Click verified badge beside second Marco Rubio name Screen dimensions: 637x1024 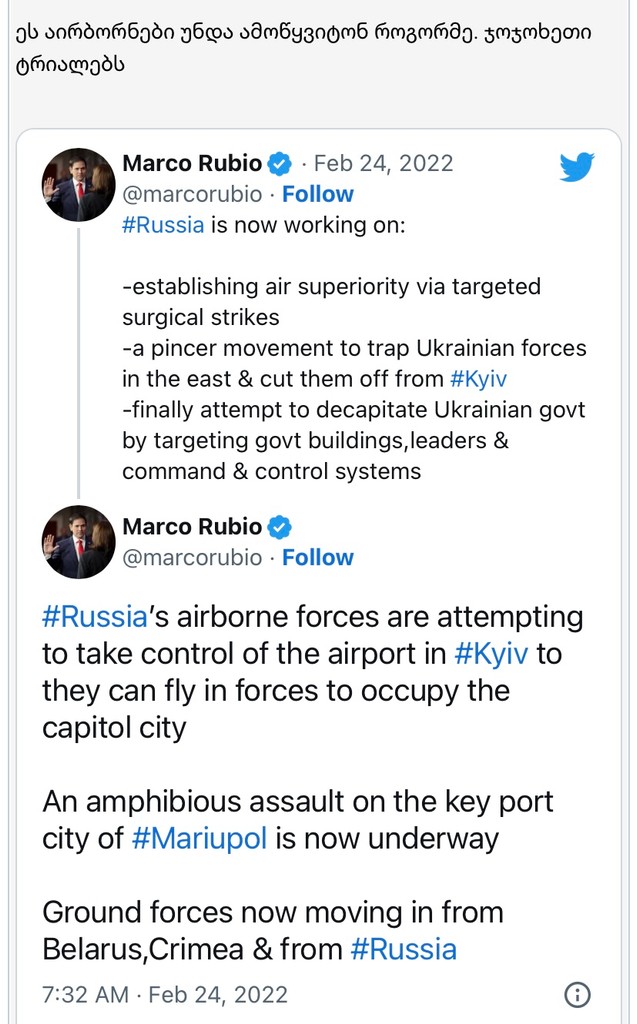280,527
